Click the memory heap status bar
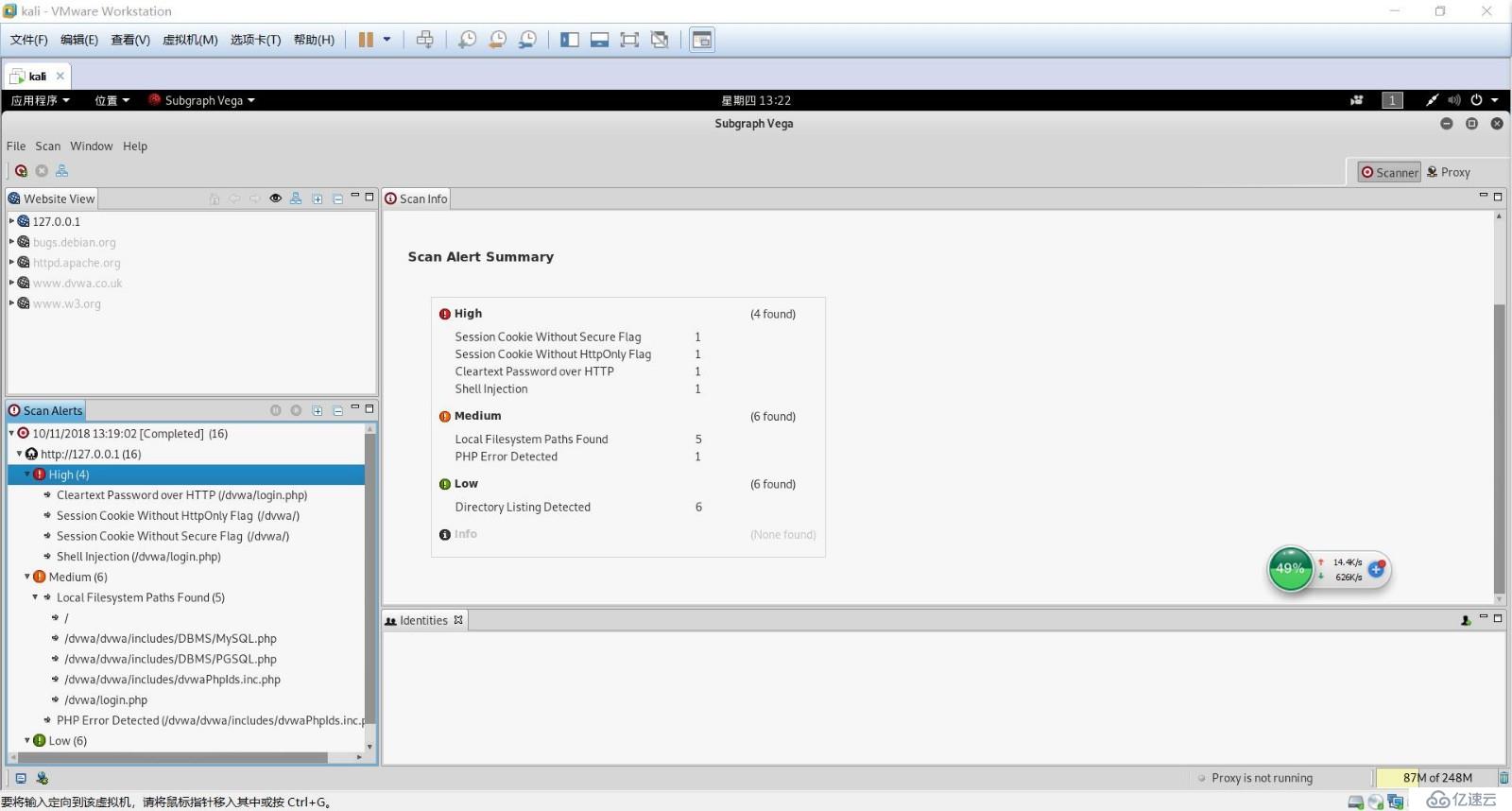 1436,778
